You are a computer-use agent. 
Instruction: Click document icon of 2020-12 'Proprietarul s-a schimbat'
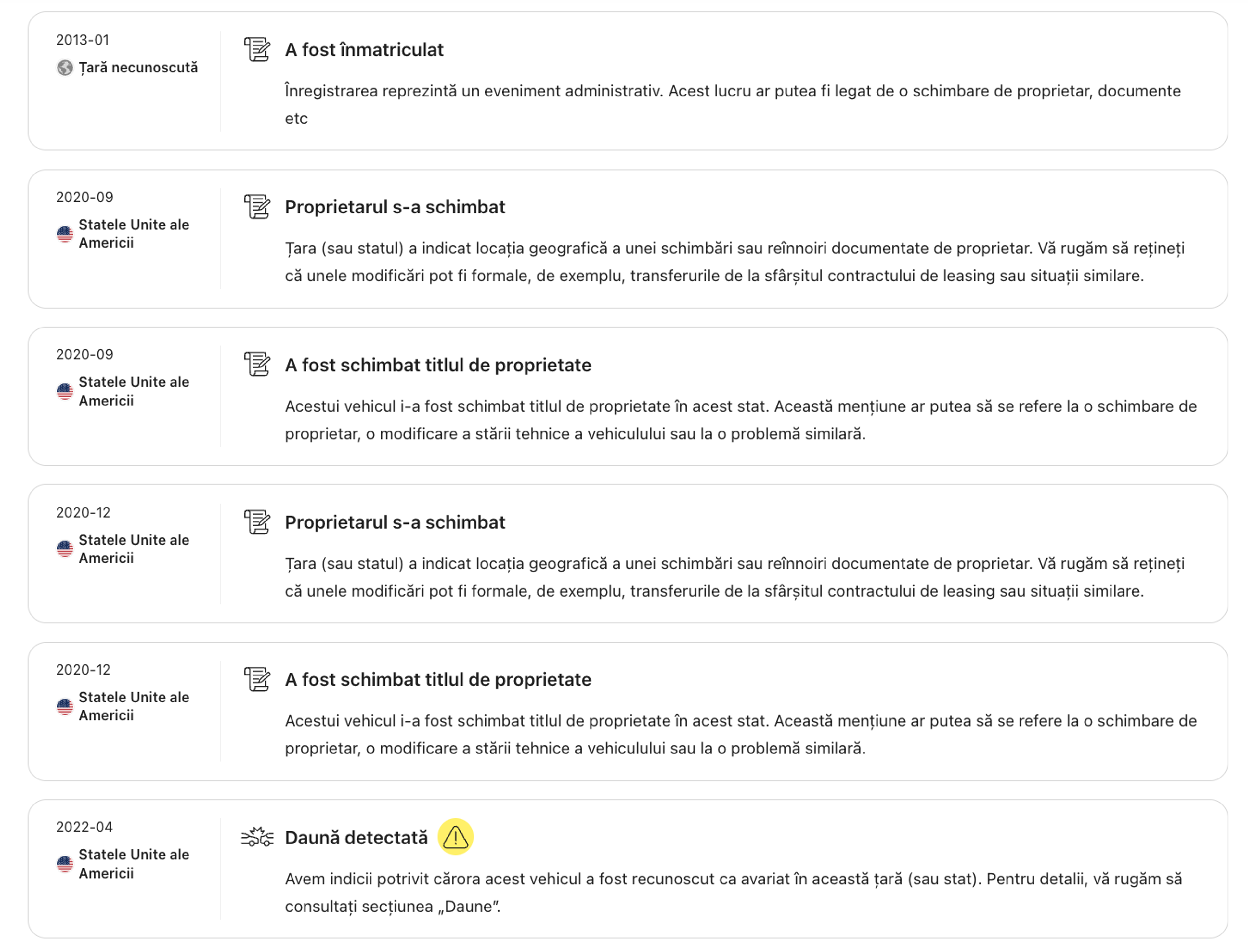click(x=257, y=522)
